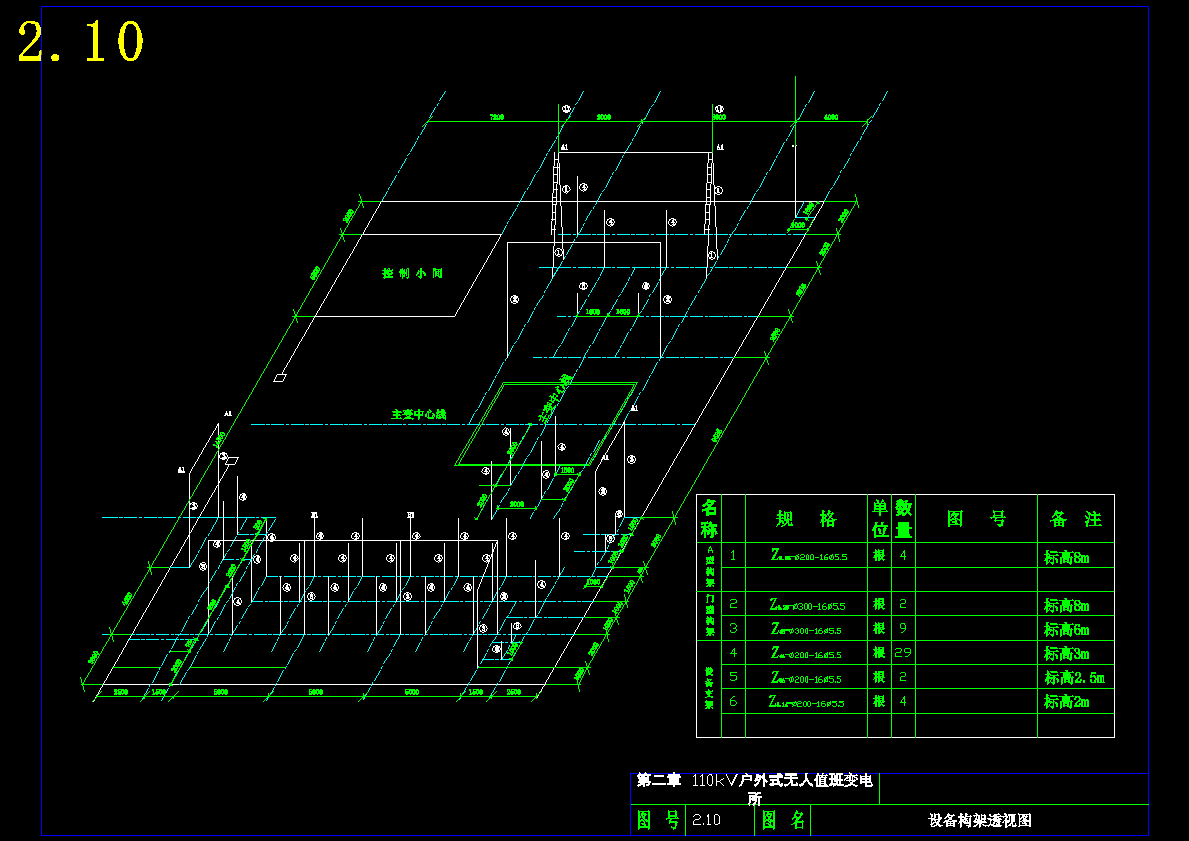Select the "标高2.5m" remark cell
The width and height of the screenshot is (1189, 841).
pos(1074,678)
